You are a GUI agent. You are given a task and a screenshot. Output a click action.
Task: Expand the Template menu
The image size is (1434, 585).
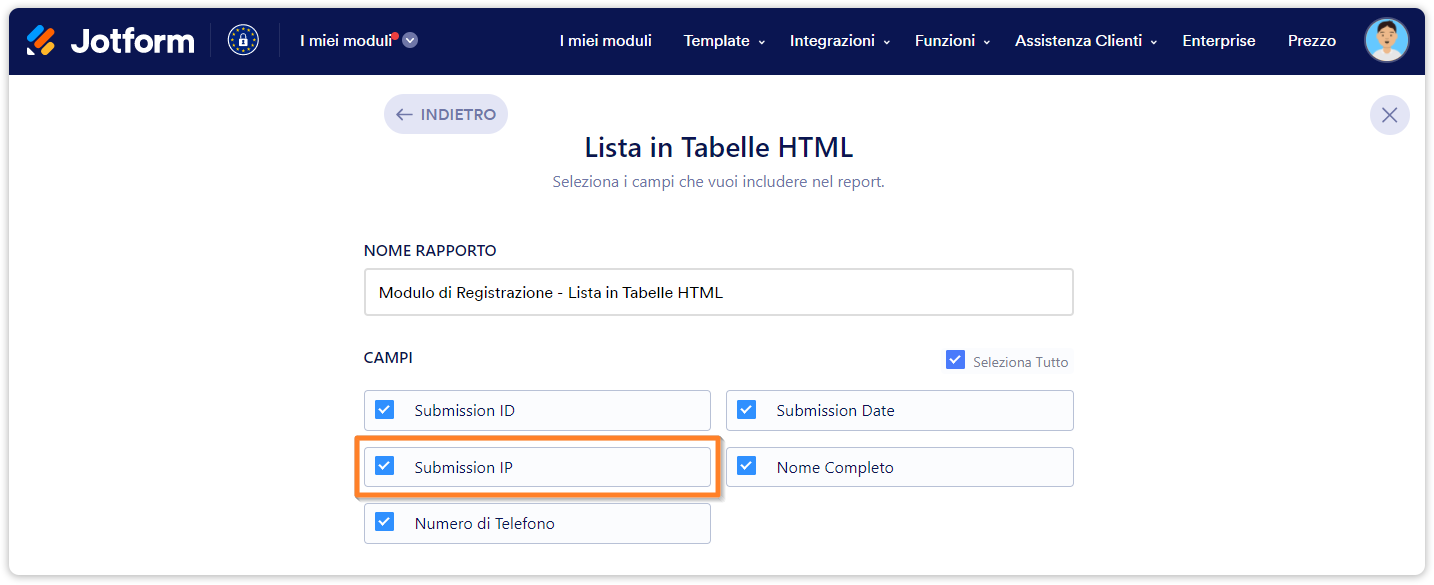click(724, 41)
